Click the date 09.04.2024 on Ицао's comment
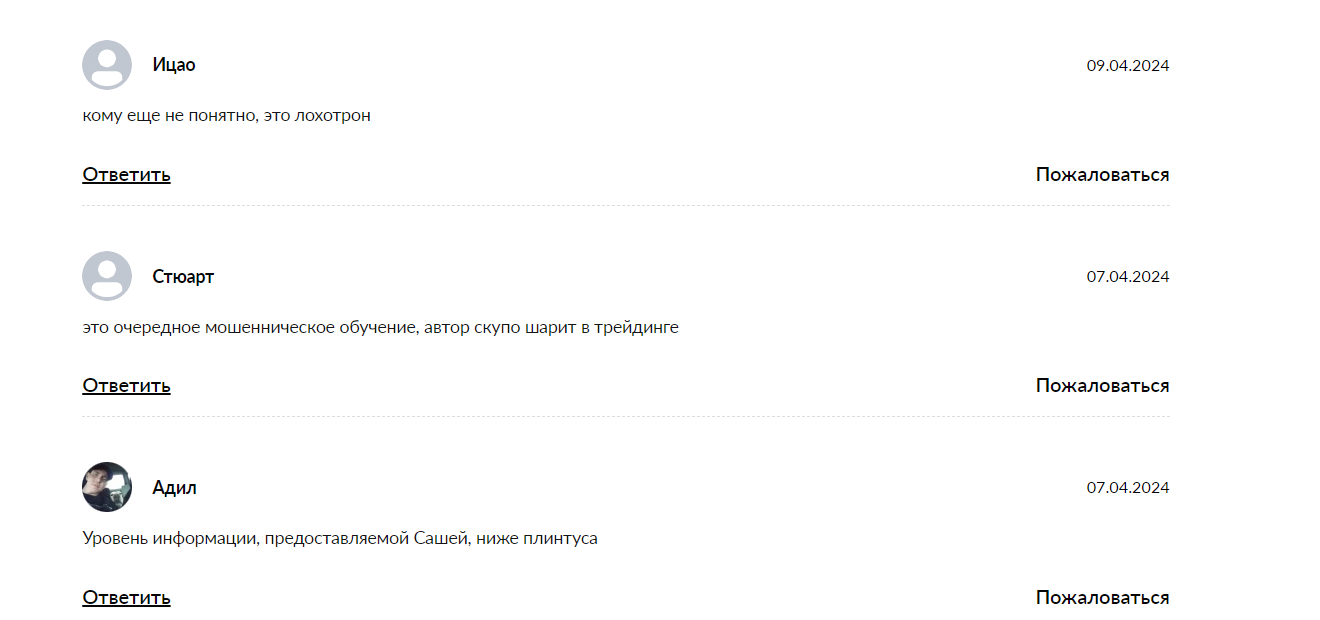This screenshot has height=620, width=1320. (1128, 66)
